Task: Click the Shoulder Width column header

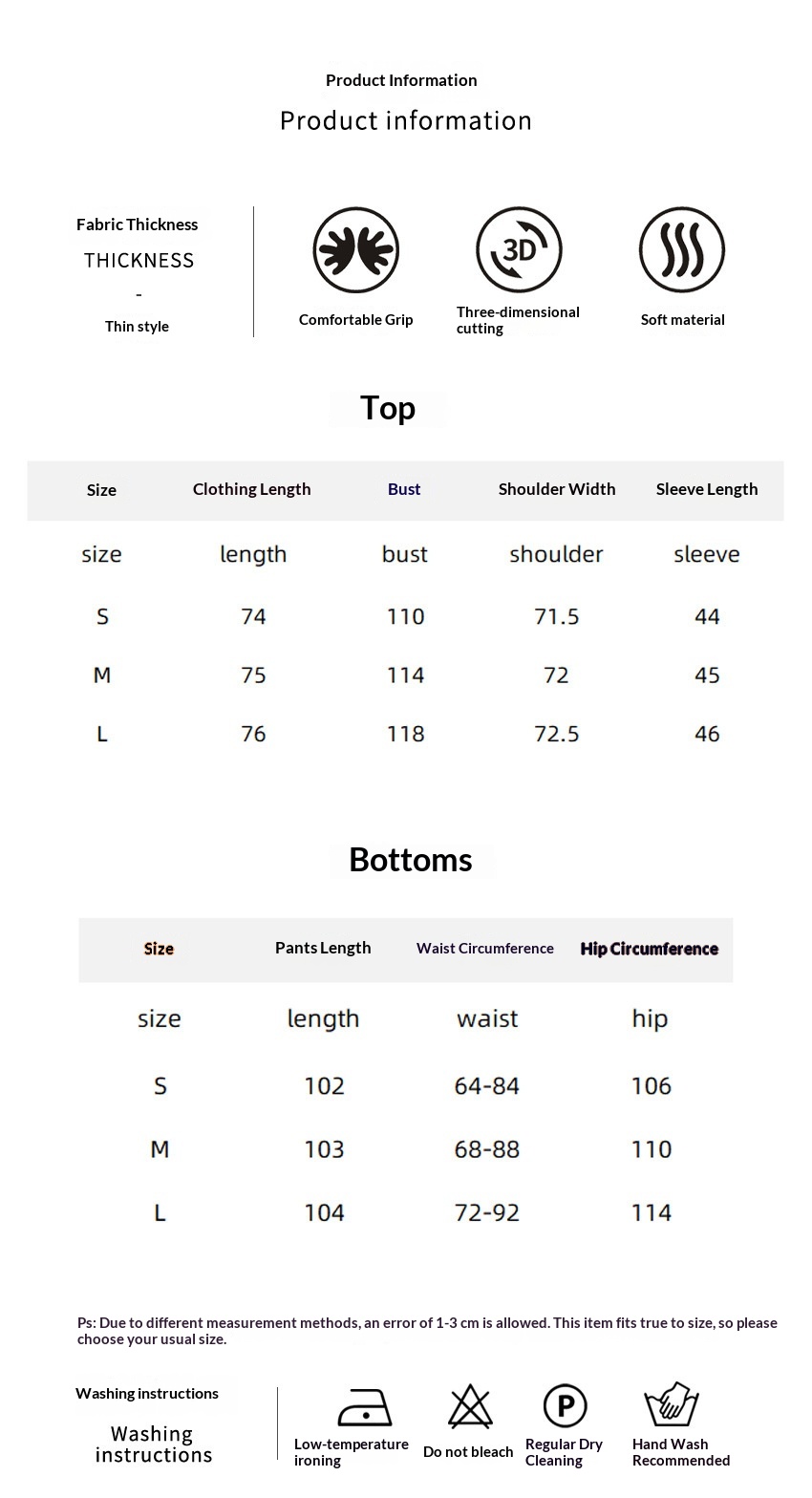Action: click(557, 489)
